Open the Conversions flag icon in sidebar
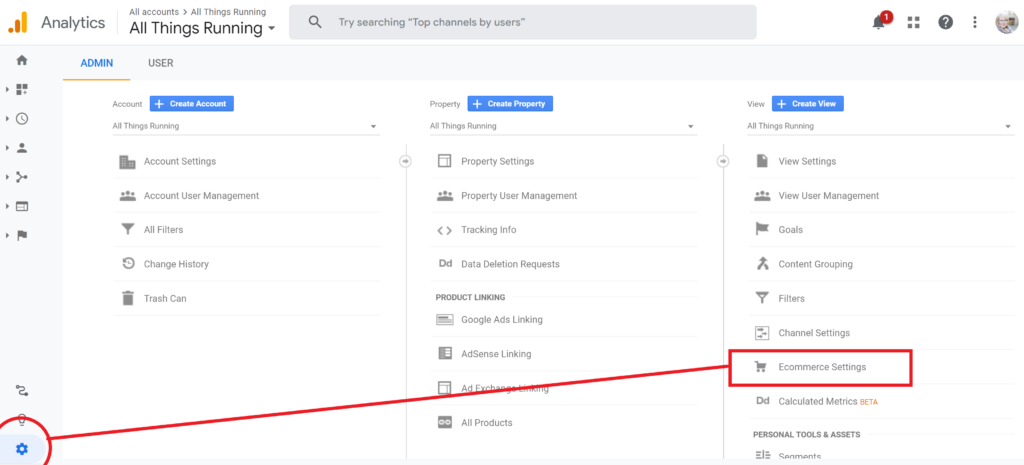Screen dimensions: 1024x465 click(x=22, y=236)
